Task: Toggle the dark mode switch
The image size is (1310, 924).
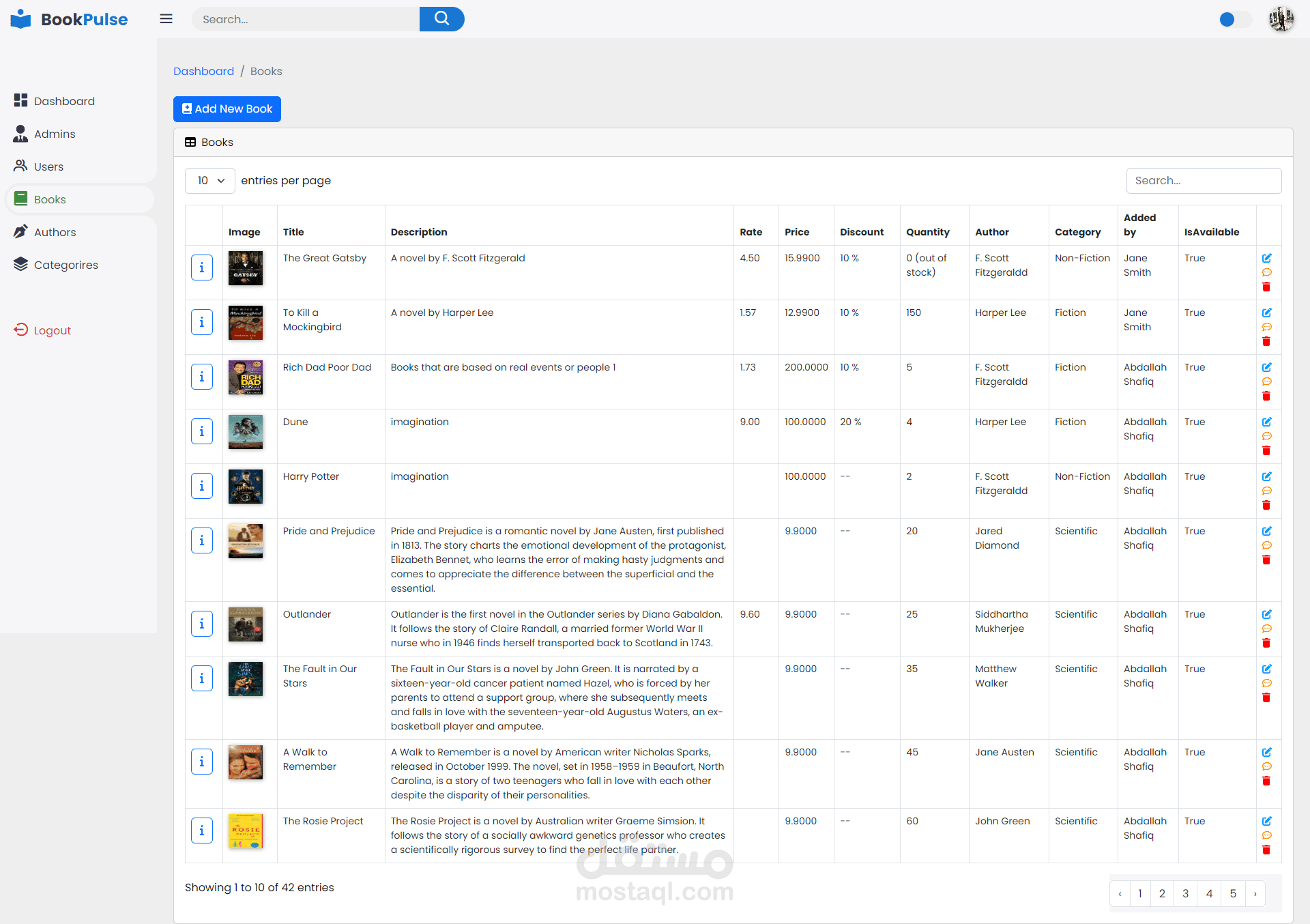Action: 1234,19
